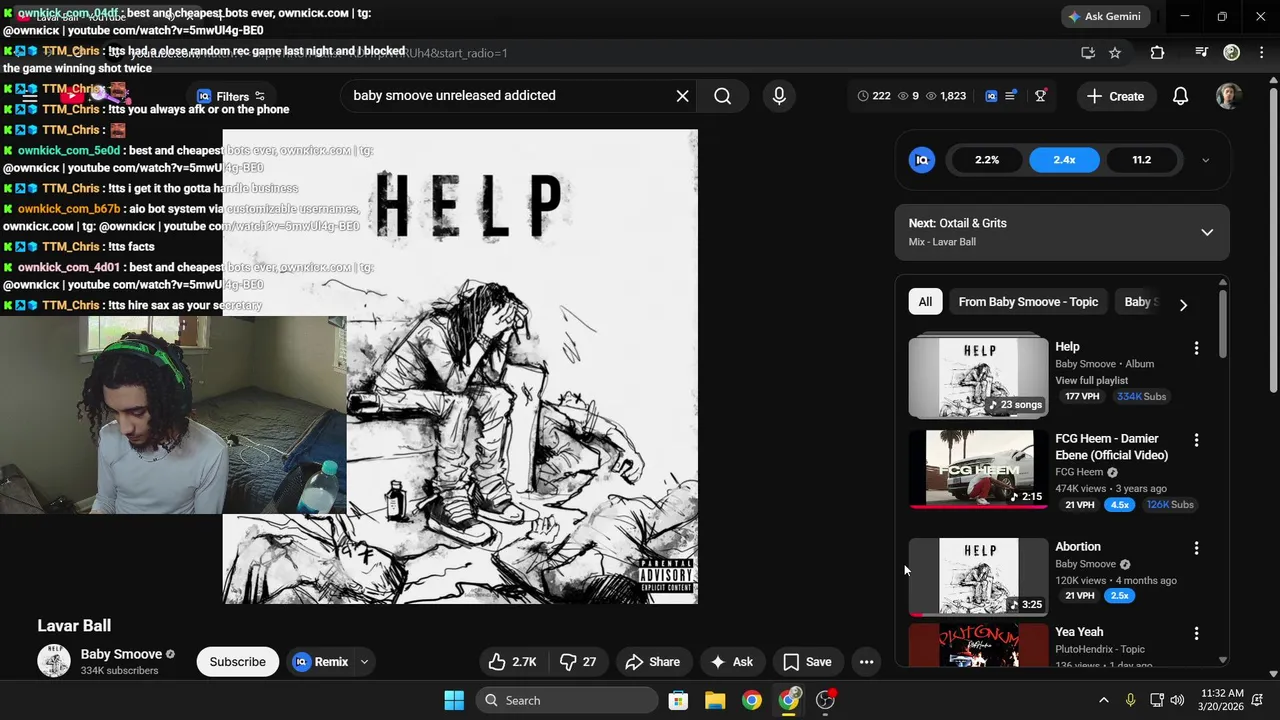This screenshot has width=1280, height=720.
Task: Subscribe to Baby Smoove channel
Action: (237, 662)
